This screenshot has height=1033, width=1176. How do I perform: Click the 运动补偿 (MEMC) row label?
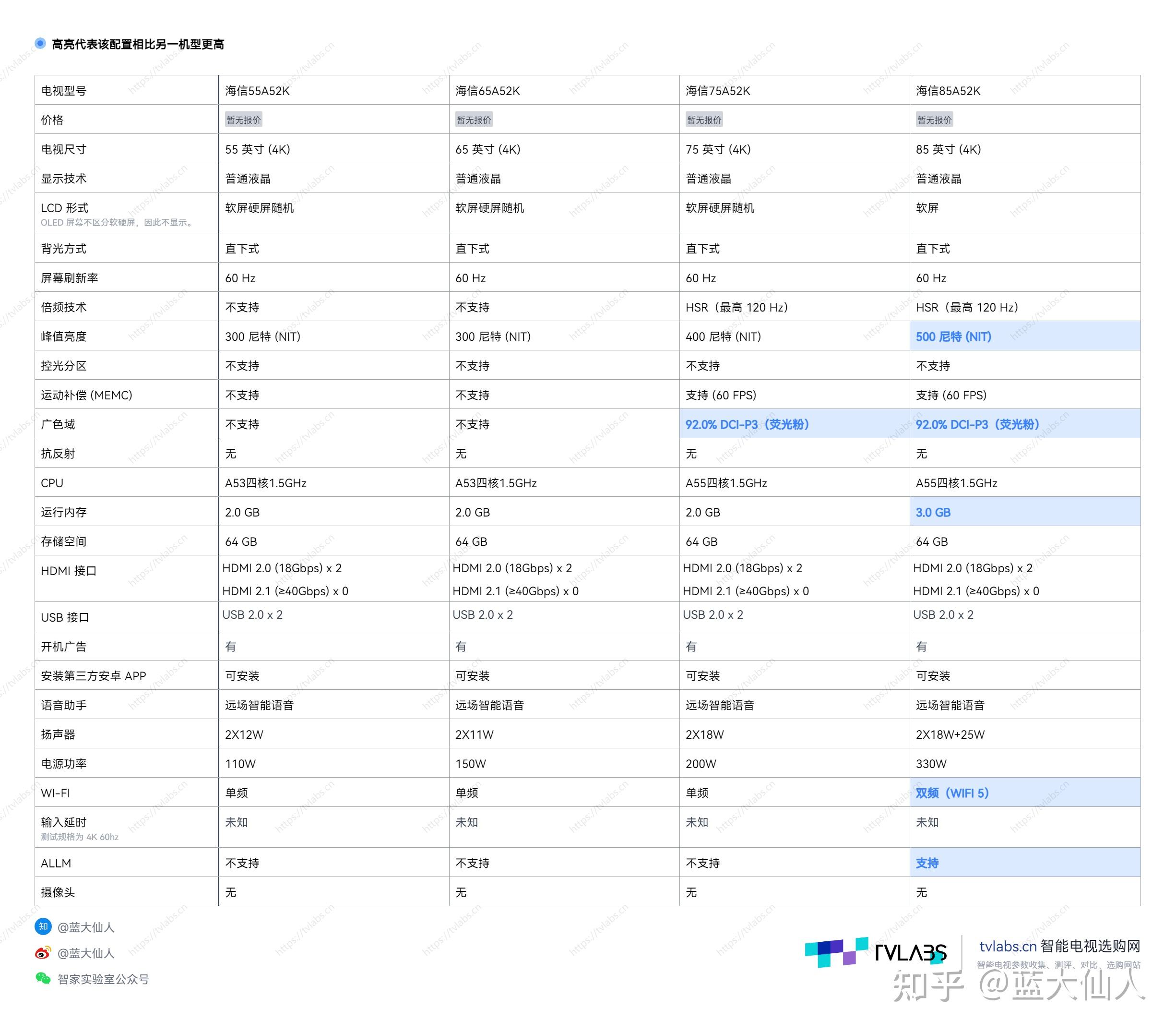87,395
